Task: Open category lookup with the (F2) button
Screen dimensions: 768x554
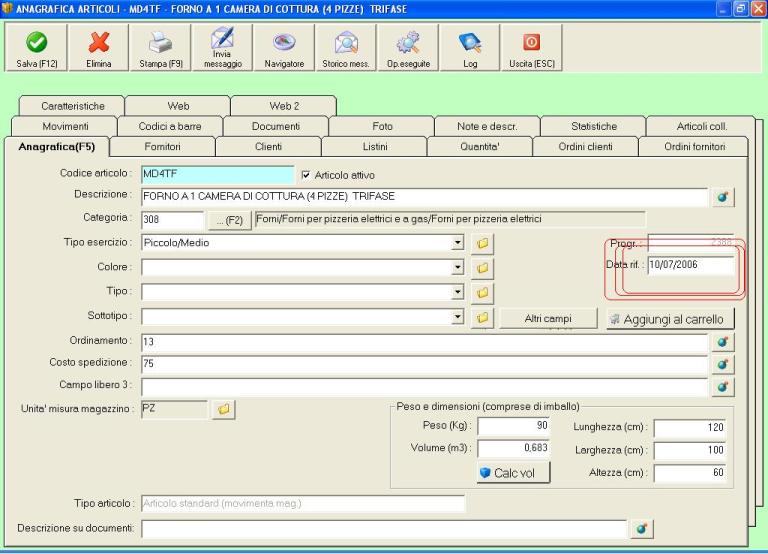Action: 228,219
